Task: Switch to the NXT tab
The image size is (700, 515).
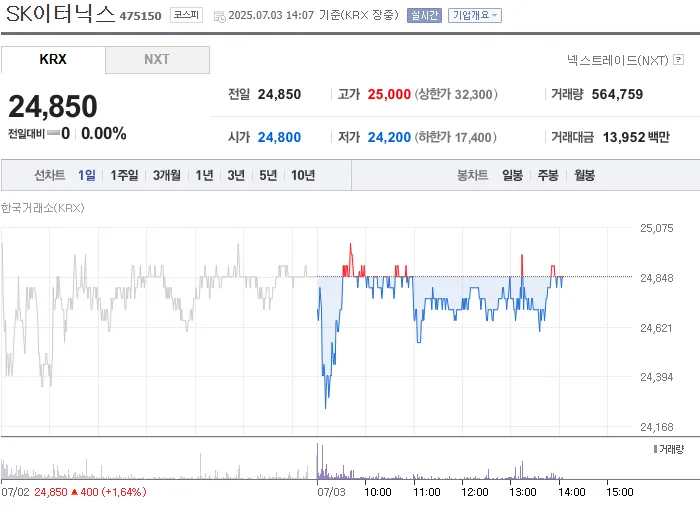Action: [157, 59]
